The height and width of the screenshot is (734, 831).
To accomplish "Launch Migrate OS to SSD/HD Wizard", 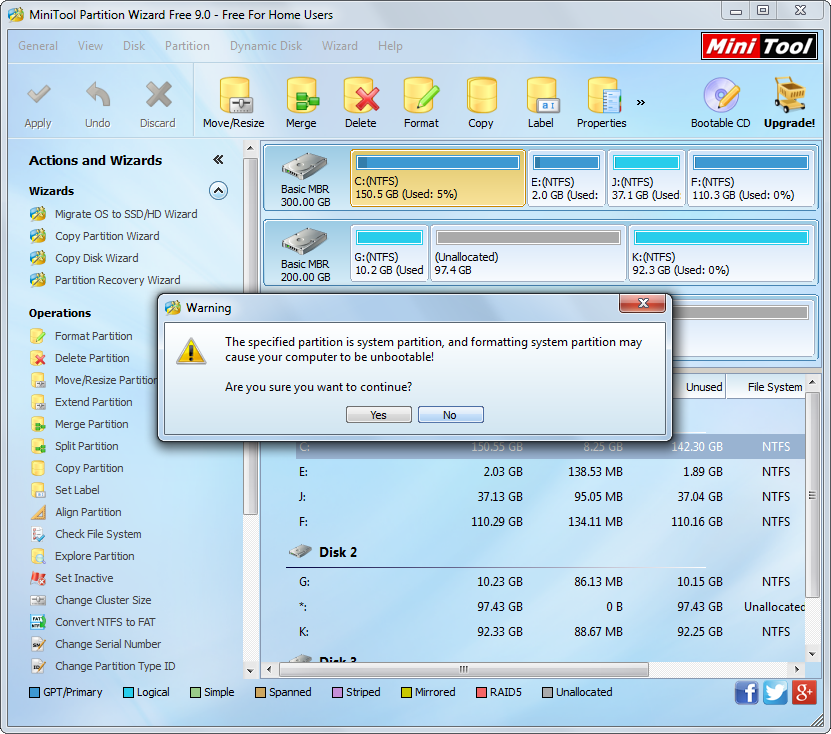I will pyautogui.click(x=126, y=214).
